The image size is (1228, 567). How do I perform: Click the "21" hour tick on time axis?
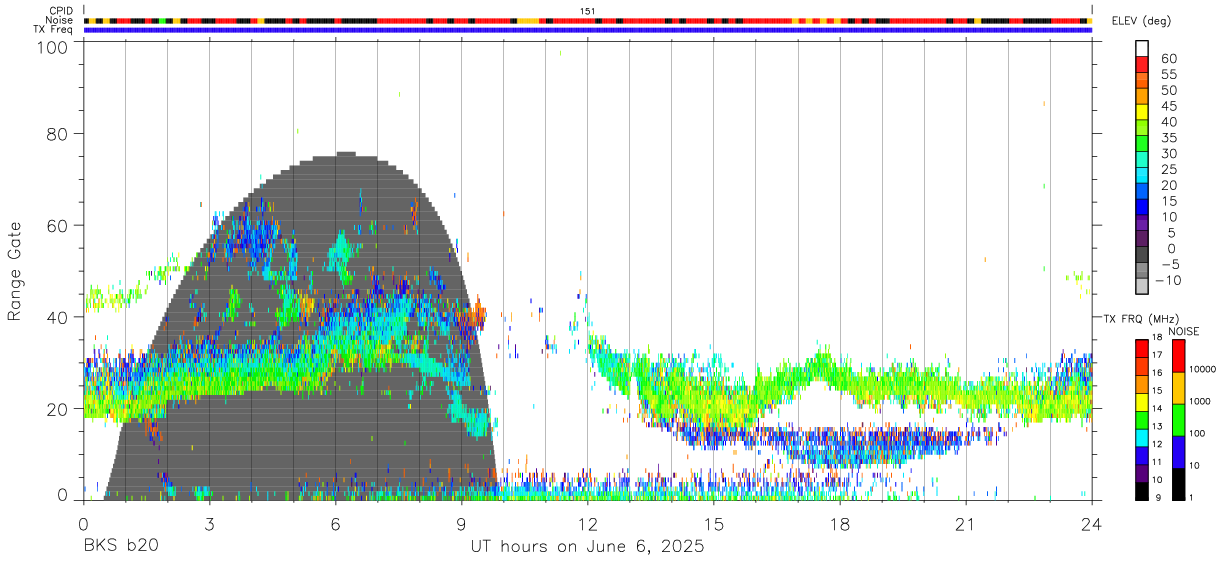point(965,524)
